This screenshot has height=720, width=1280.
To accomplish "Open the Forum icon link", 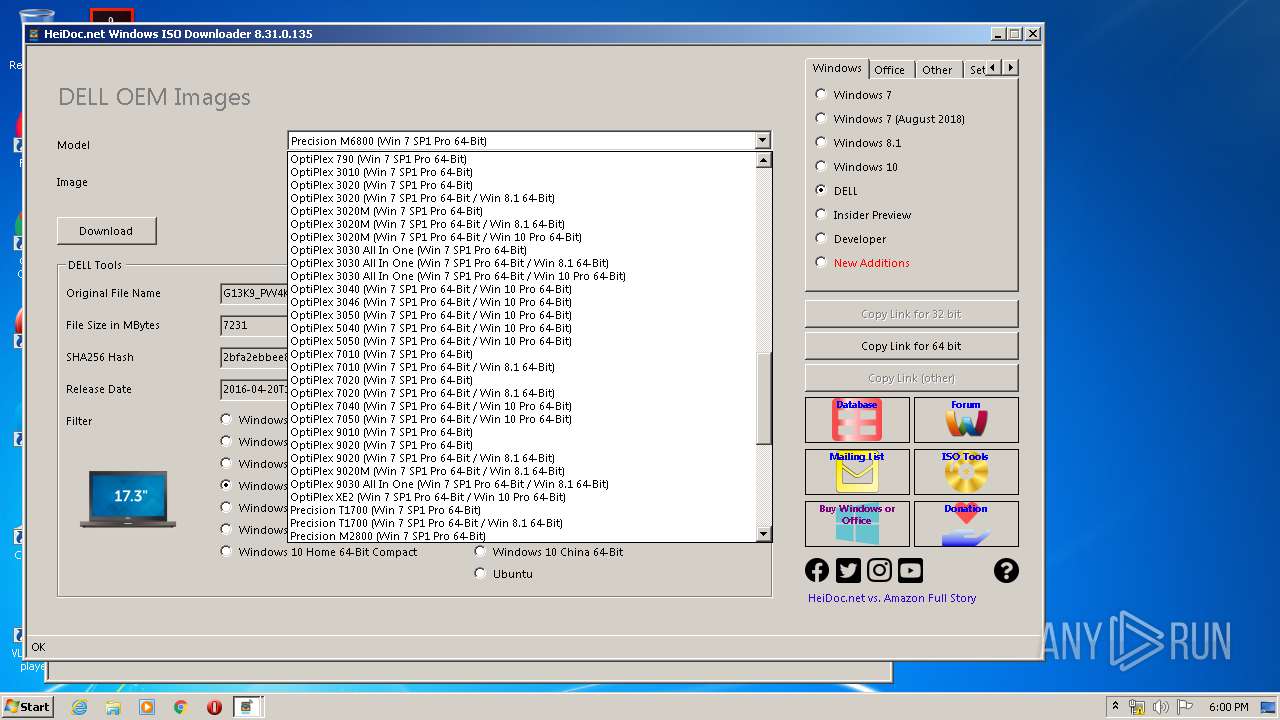I will click(966, 420).
